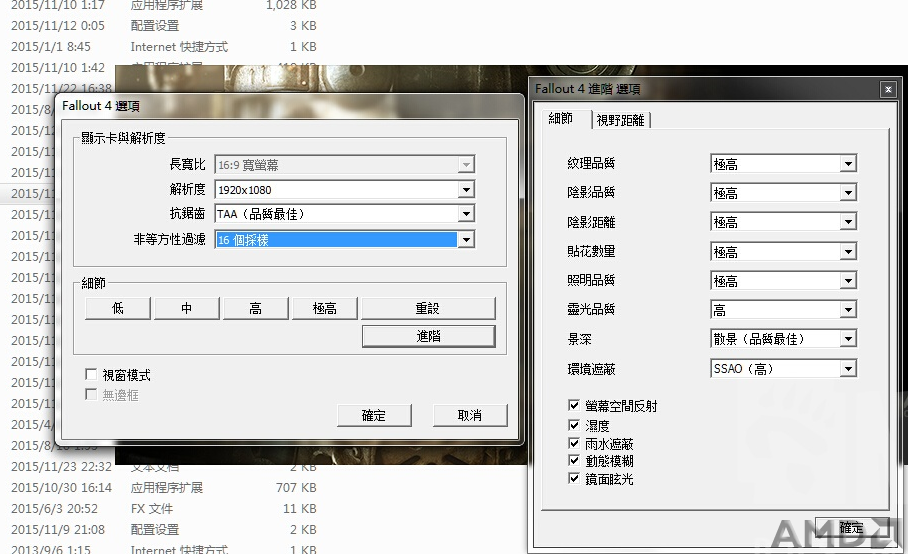The width and height of the screenshot is (908, 554).
Task: Open advanced options with 進階 button
Action: pyautogui.click(x=429, y=336)
